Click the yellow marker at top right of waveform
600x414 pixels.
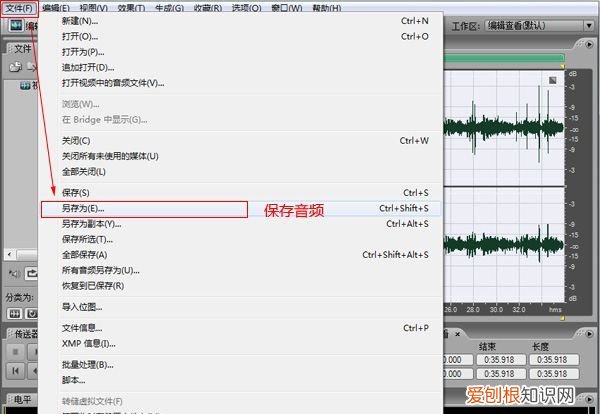coord(562,66)
